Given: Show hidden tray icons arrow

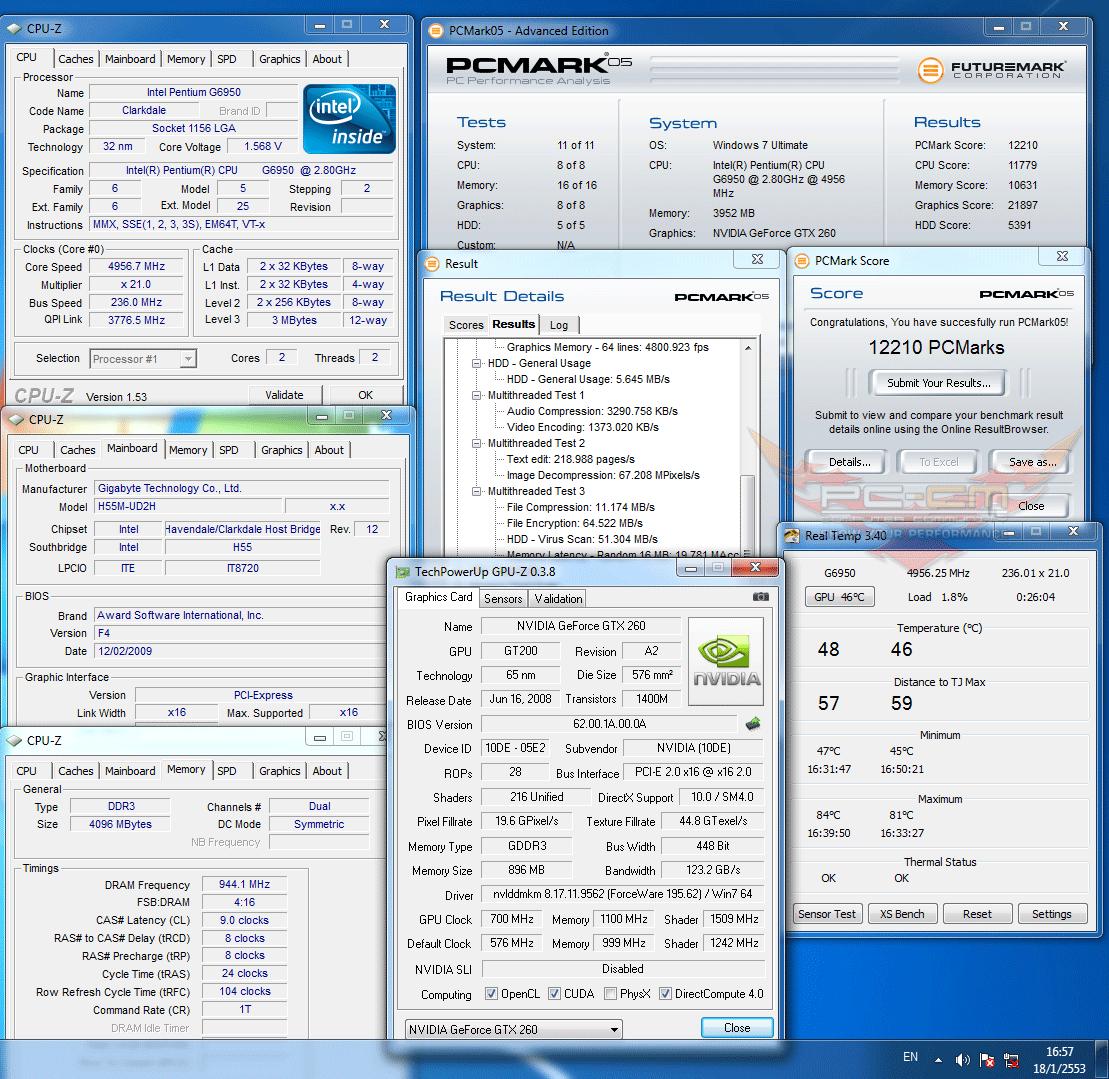Looking at the screenshot, I should [939, 1060].
